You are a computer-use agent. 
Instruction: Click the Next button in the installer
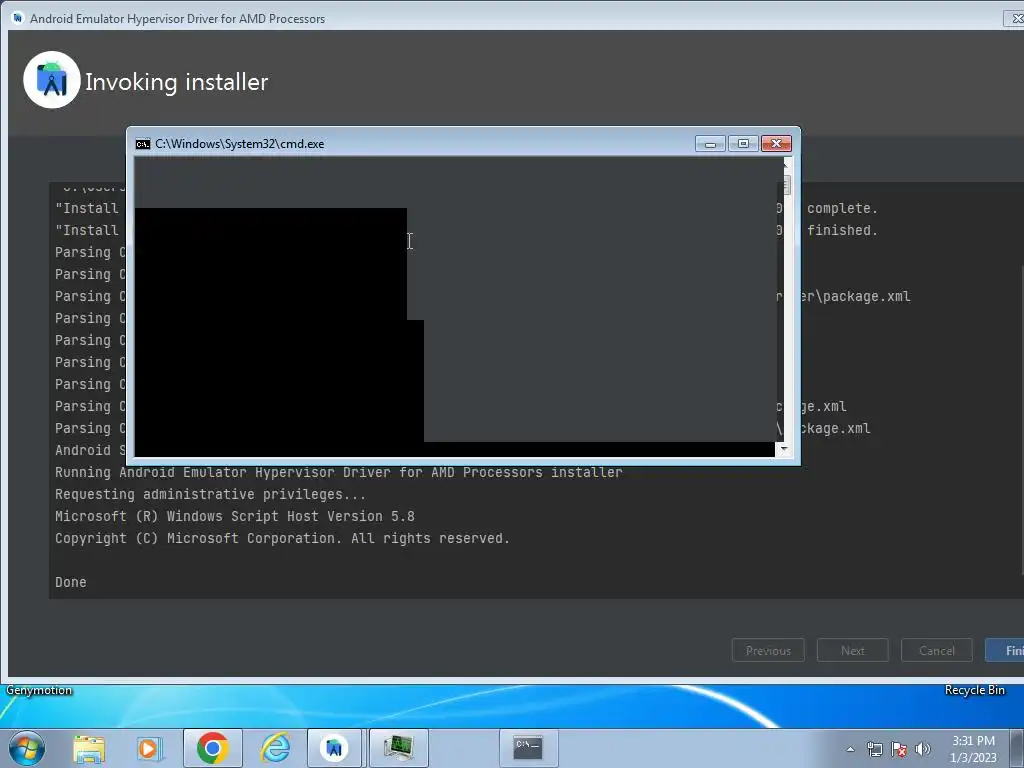[852, 650]
